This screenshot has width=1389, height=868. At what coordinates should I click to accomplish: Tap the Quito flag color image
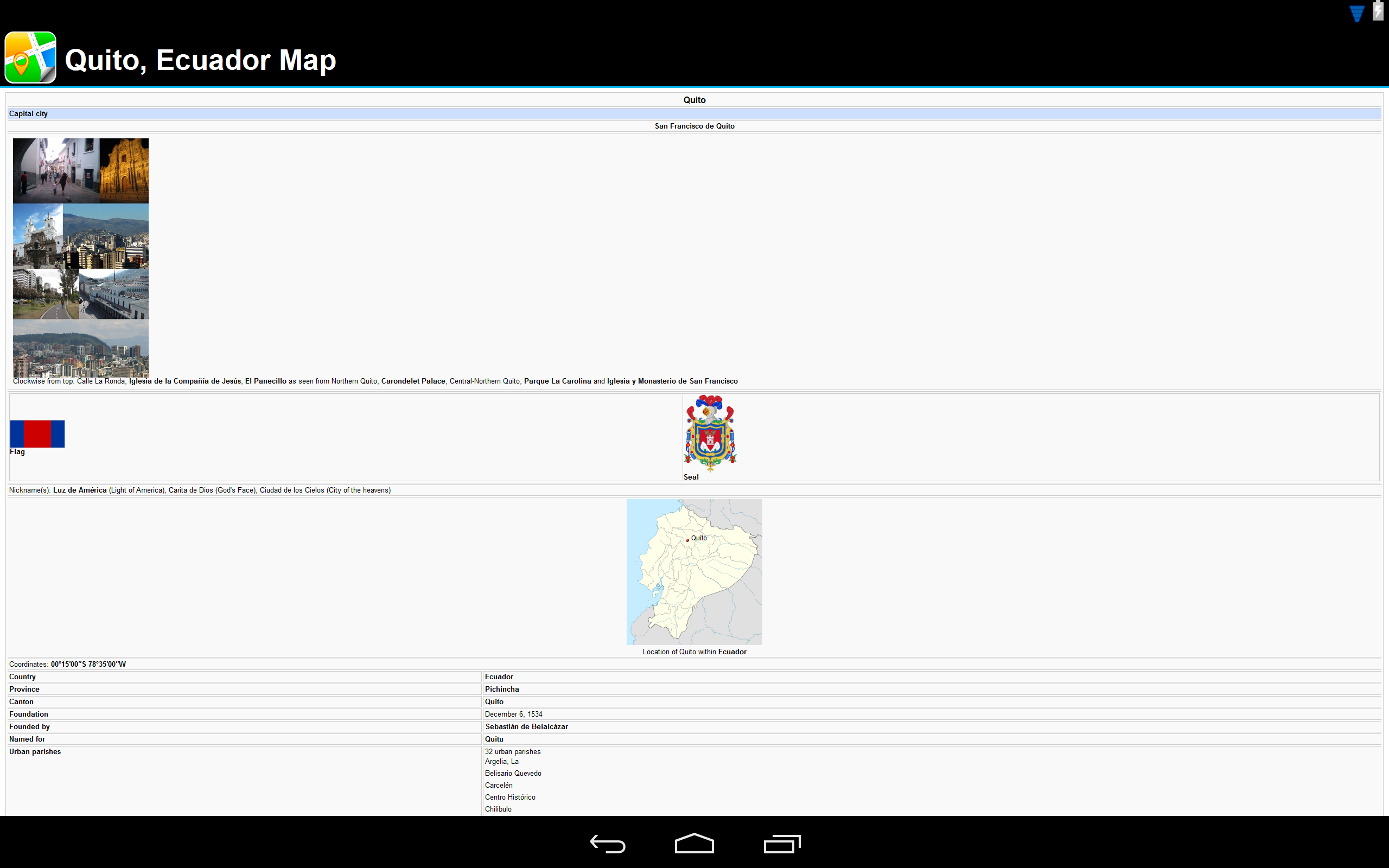[x=37, y=433]
